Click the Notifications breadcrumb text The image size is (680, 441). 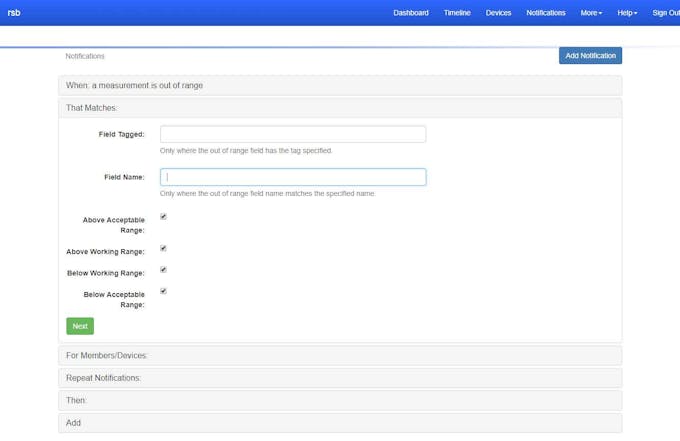pyautogui.click(x=85, y=56)
